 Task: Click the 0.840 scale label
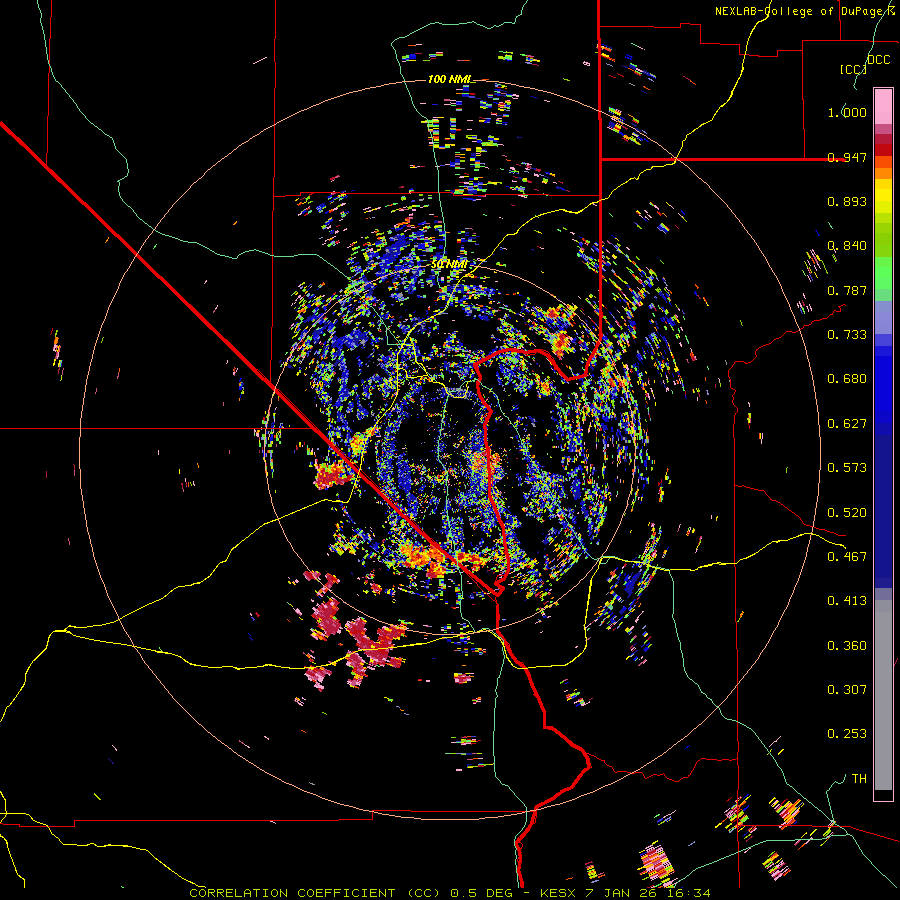[x=847, y=246]
